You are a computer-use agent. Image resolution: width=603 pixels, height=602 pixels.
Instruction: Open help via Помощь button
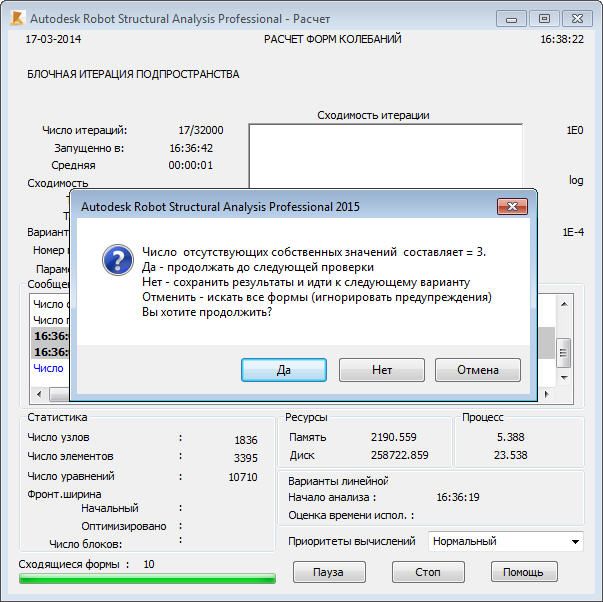point(524,572)
